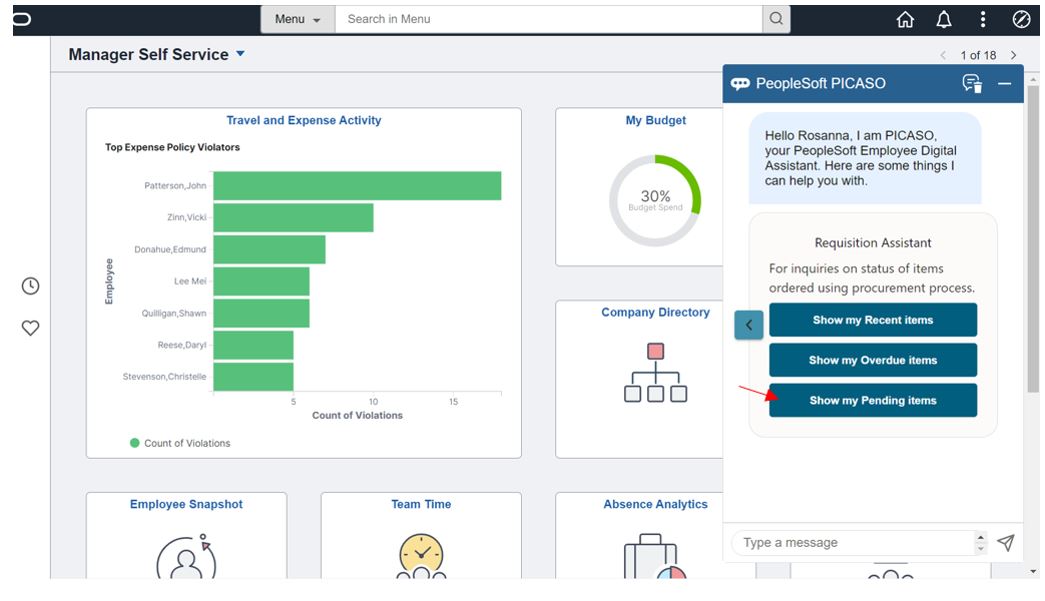Click the "1 of 18" page indicator
This screenshot has width=1045, height=601.
pyautogui.click(x=978, y=55)
